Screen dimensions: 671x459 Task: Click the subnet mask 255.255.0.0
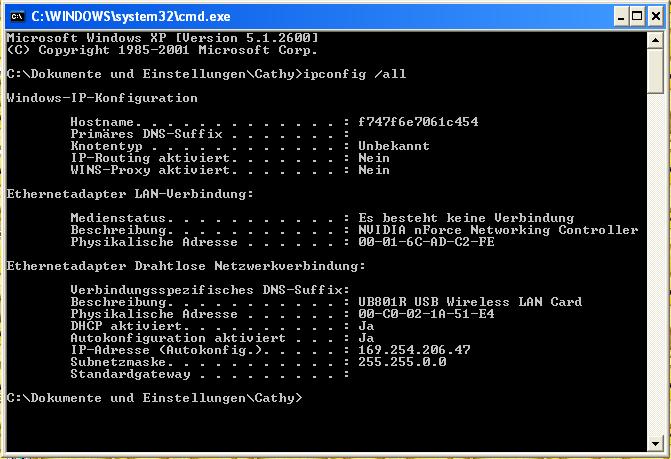[402, 362]
